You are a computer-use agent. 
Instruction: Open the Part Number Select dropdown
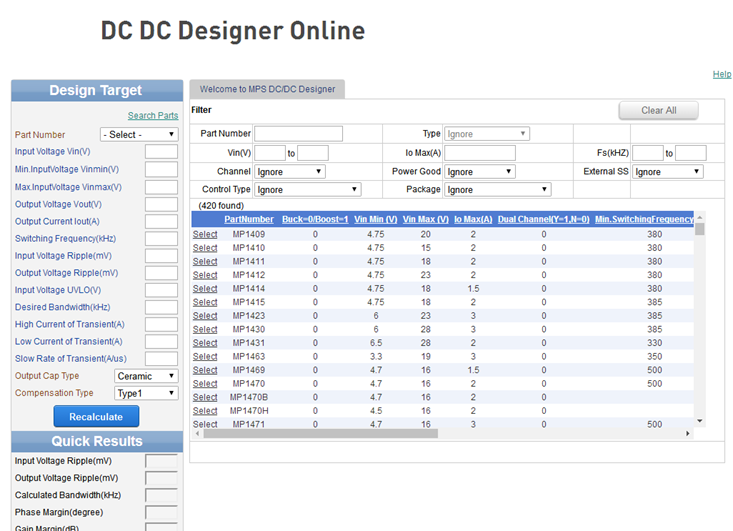(139, 135)
